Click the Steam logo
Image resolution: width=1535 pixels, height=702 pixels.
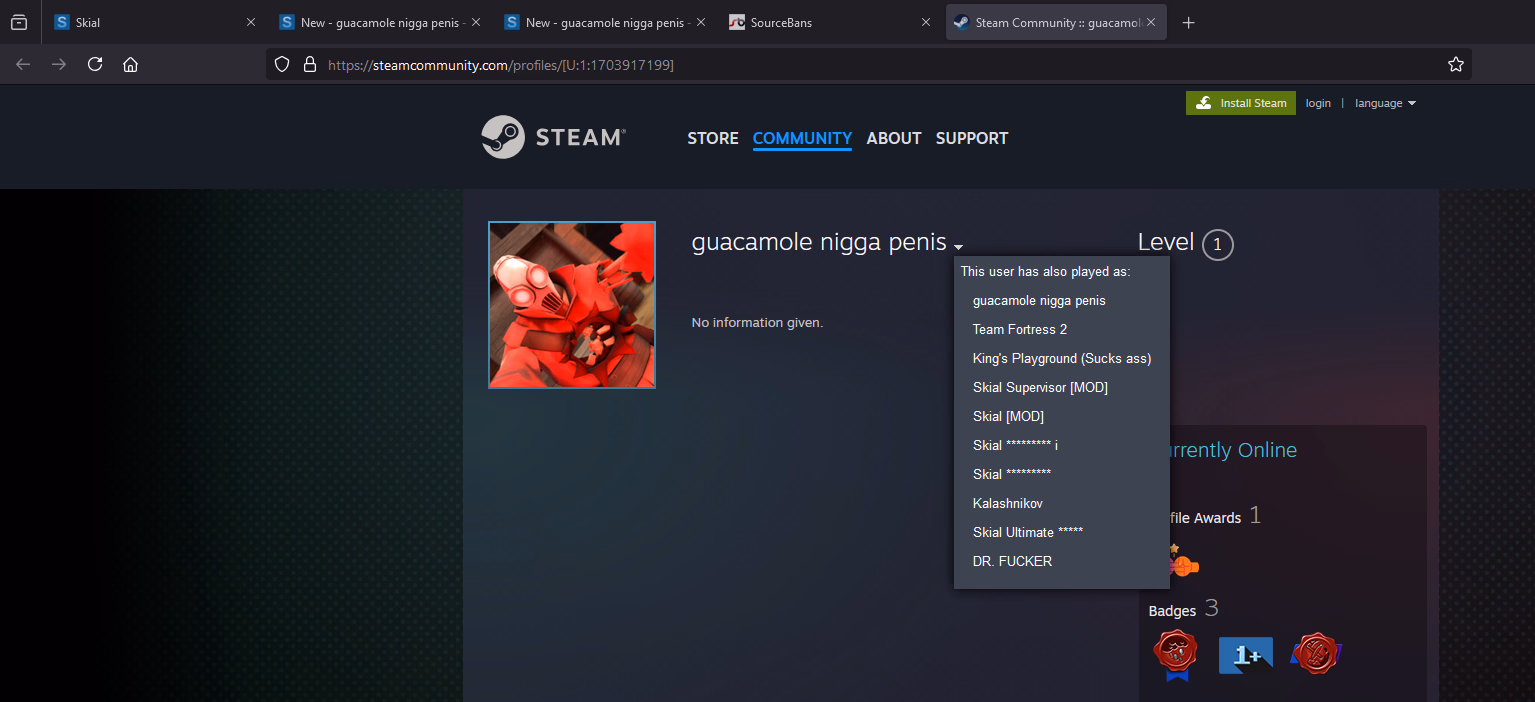click(553, 137)
